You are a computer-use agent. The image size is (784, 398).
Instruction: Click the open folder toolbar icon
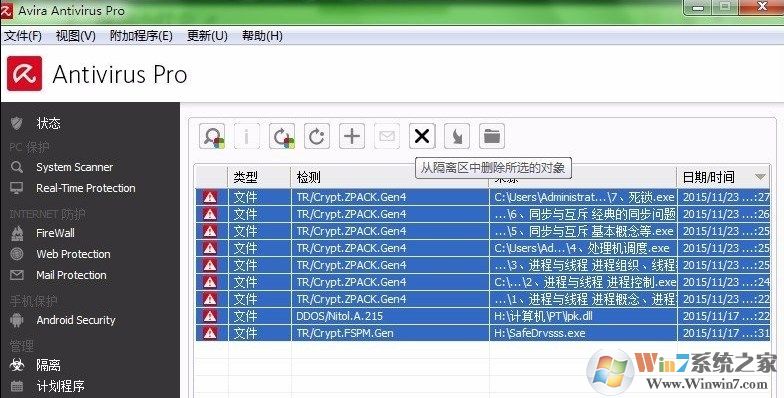pyautogui.click(x=492, y=136)
